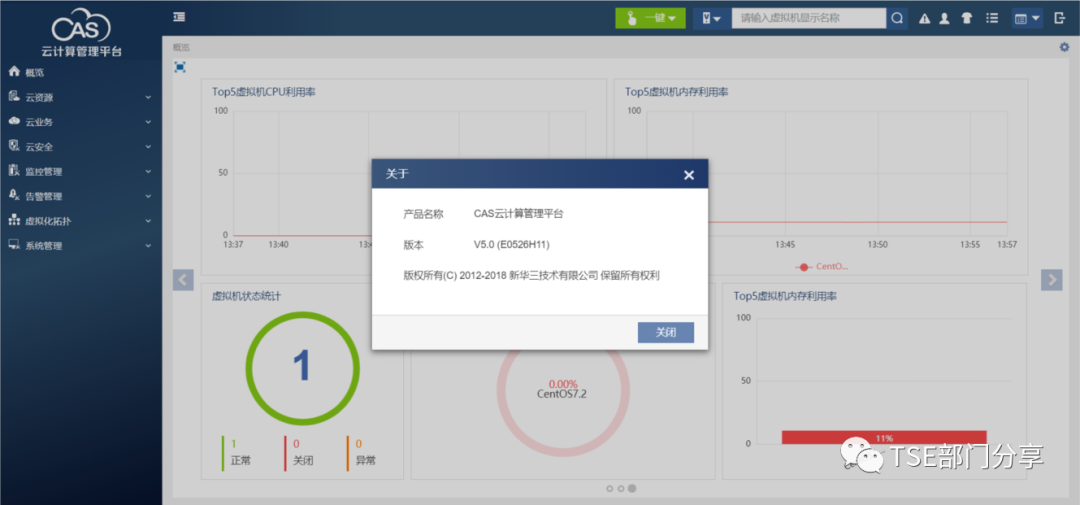Toggle the sidebar collapse hamburger icon
The width and height of the screenshot is (1080, 505).
[179, 17]
